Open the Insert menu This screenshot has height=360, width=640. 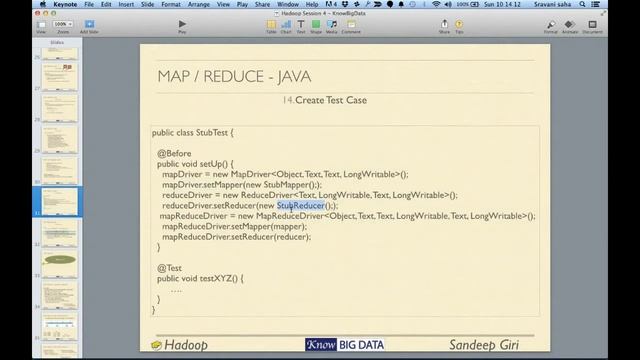click(x=126, y=4)
